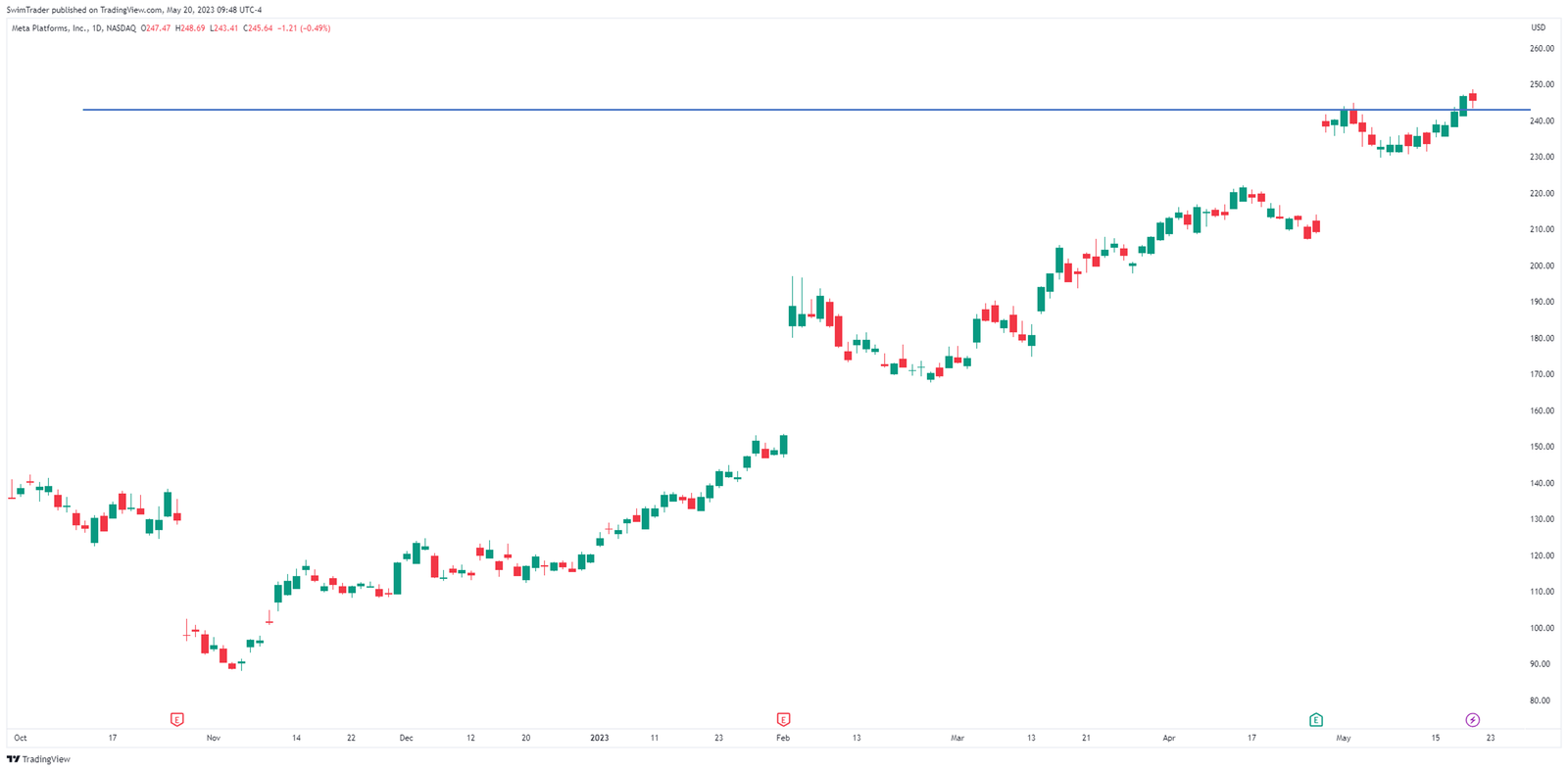Click the low value L243.41

tap(224, 28)
